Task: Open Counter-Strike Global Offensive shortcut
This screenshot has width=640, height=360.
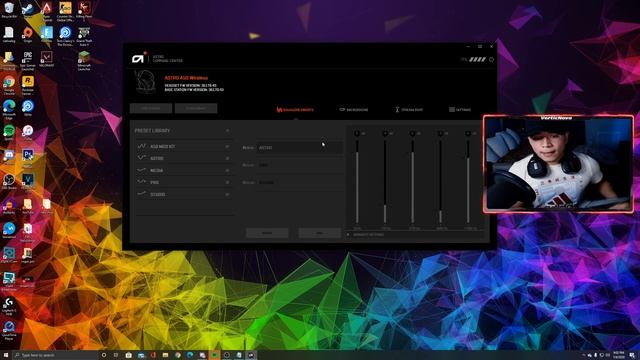Action: [x=65, y=11]
